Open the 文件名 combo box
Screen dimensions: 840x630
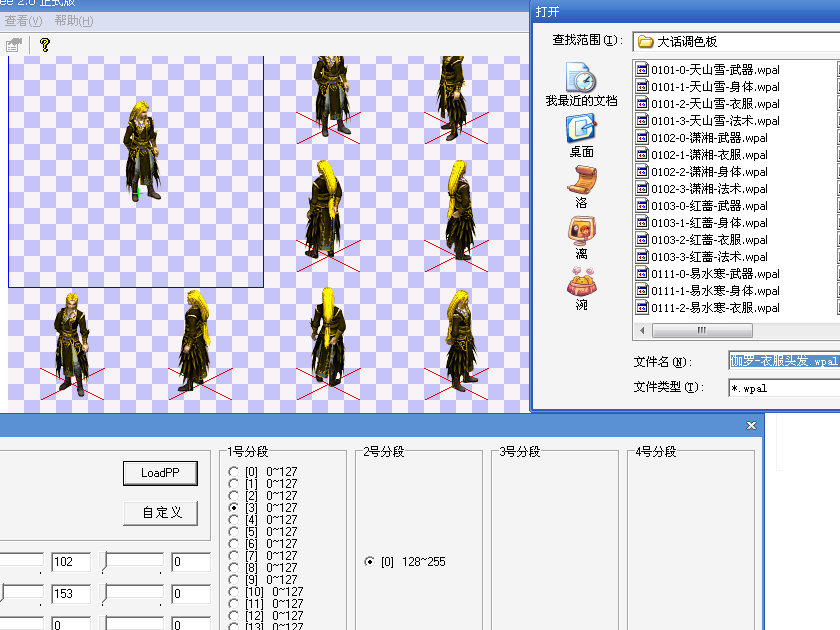(x=784, y=361)
